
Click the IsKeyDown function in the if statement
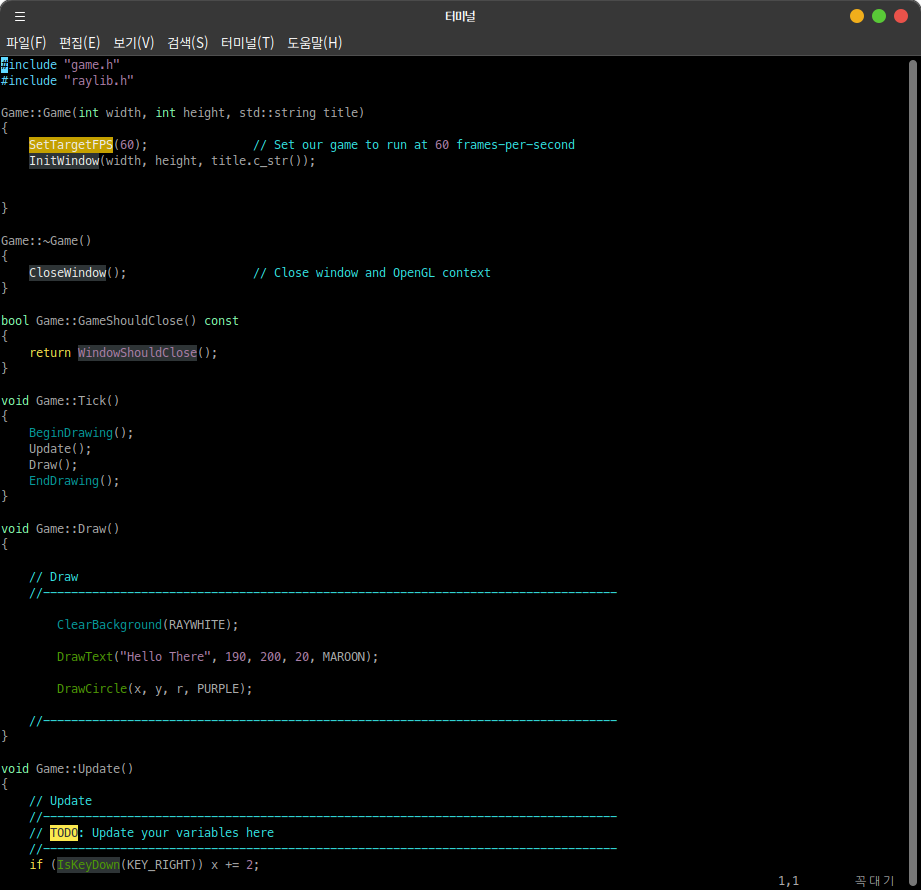pyautogui.click(x=87, y=865)
